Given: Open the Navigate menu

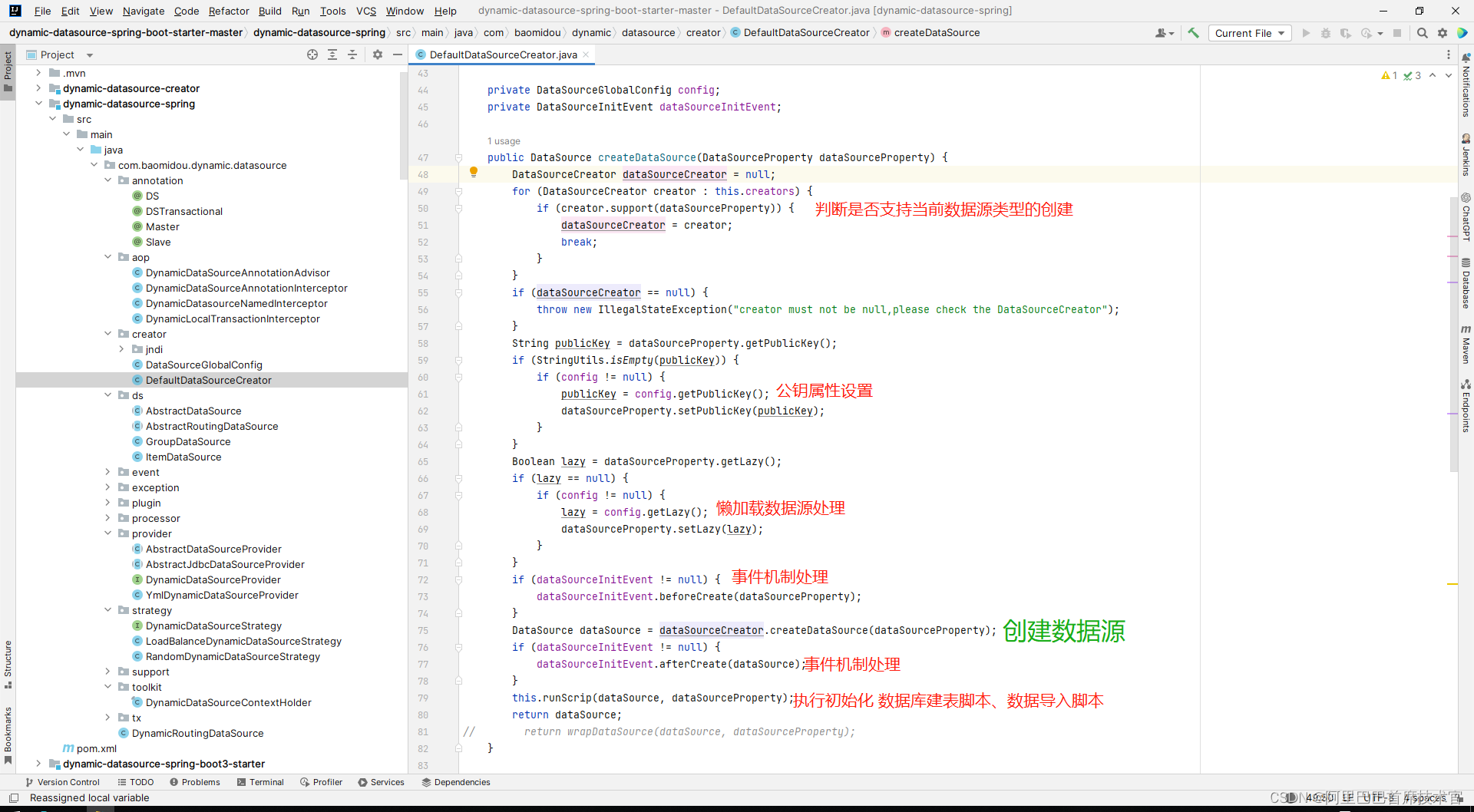Looking at the screenshot, I should tap(144, 11).
